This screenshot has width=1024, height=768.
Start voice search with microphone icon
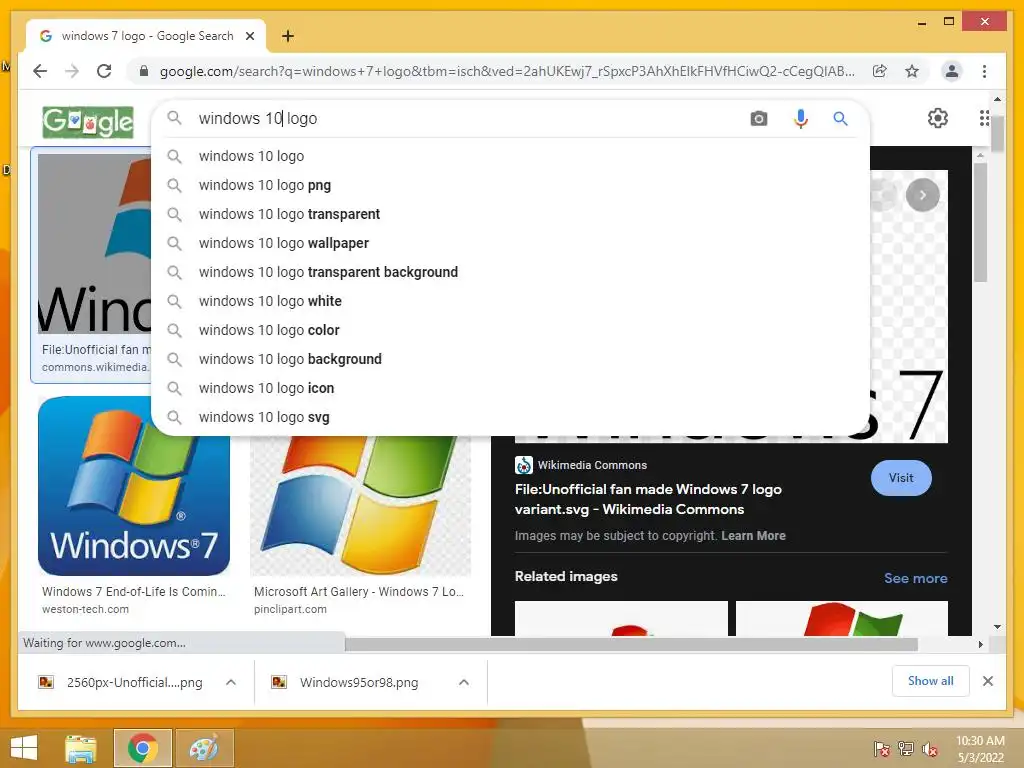click(x=801, y=118)
